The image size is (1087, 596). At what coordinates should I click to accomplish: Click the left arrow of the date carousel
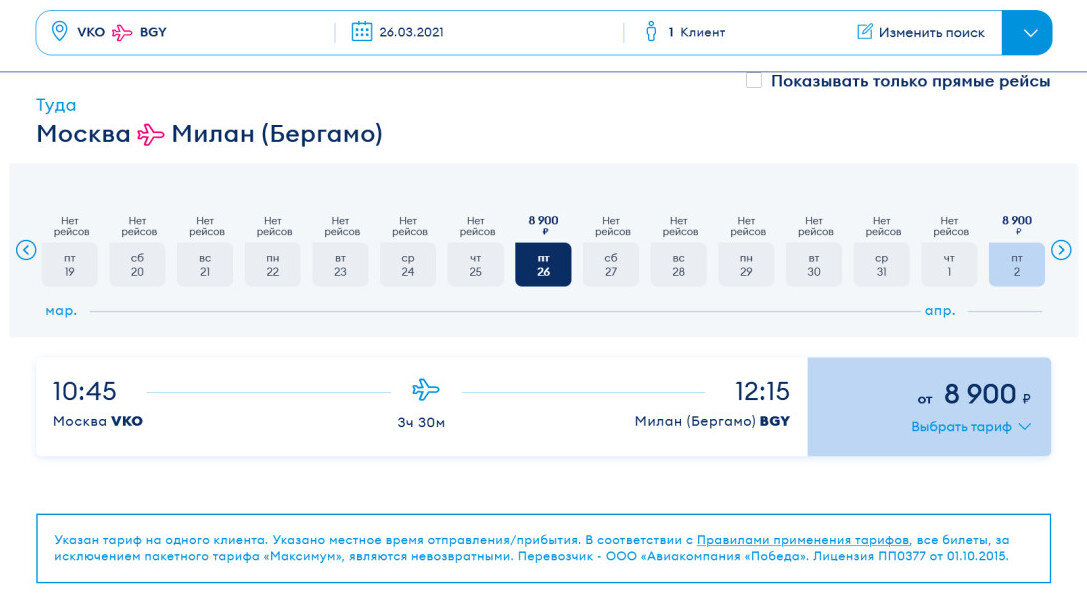(26, 251)
